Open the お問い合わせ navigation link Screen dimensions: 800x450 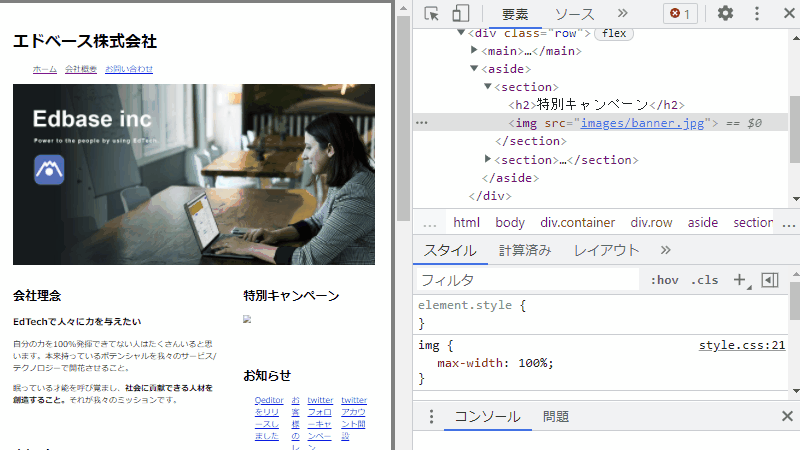tap(129, 69)
